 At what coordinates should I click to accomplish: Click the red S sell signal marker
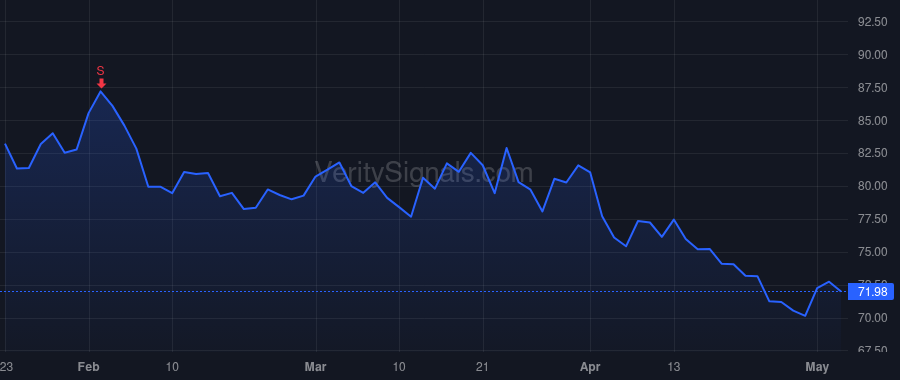(x=101, y=77)
